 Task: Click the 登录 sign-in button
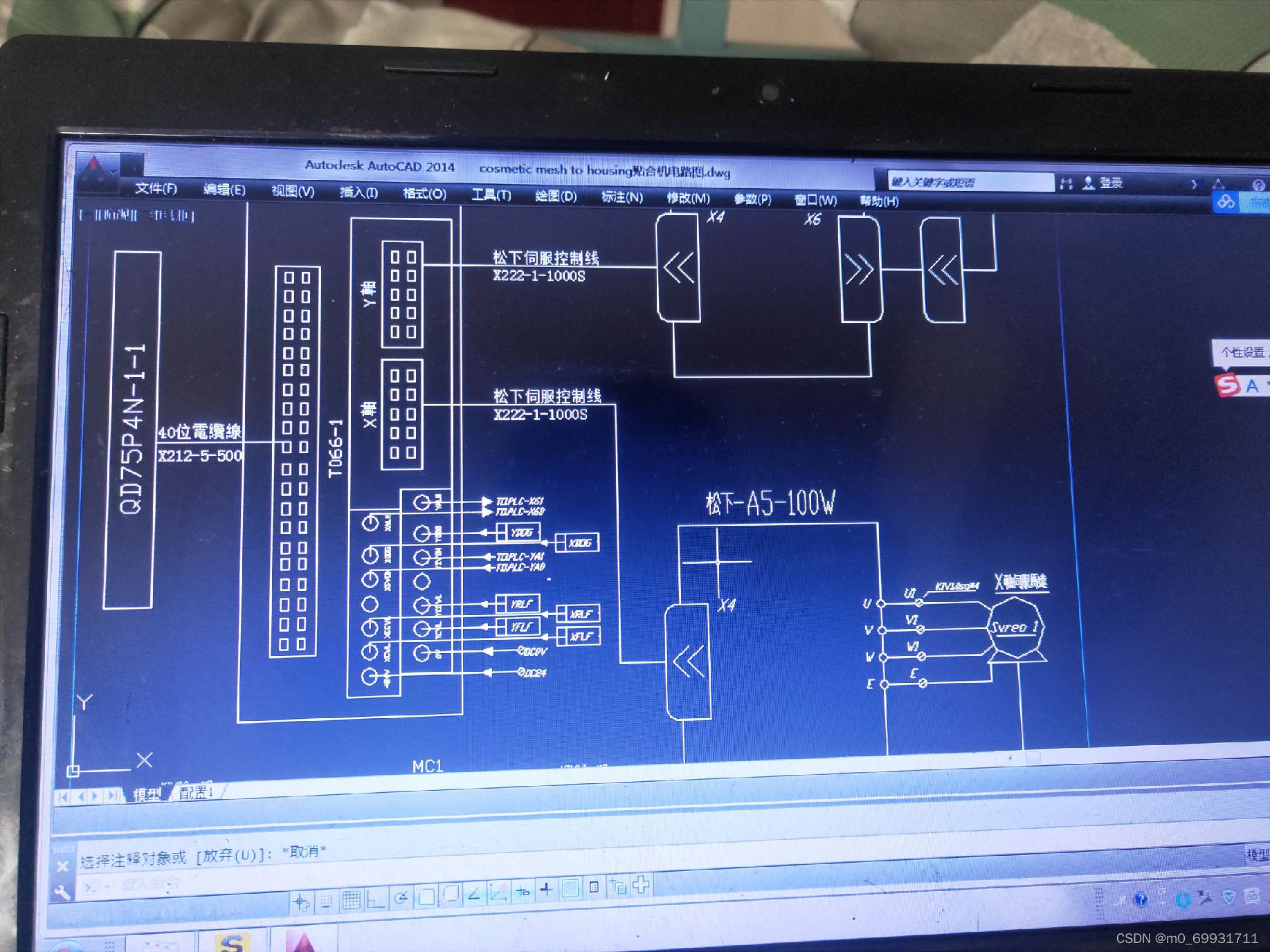coord(1111,183)
